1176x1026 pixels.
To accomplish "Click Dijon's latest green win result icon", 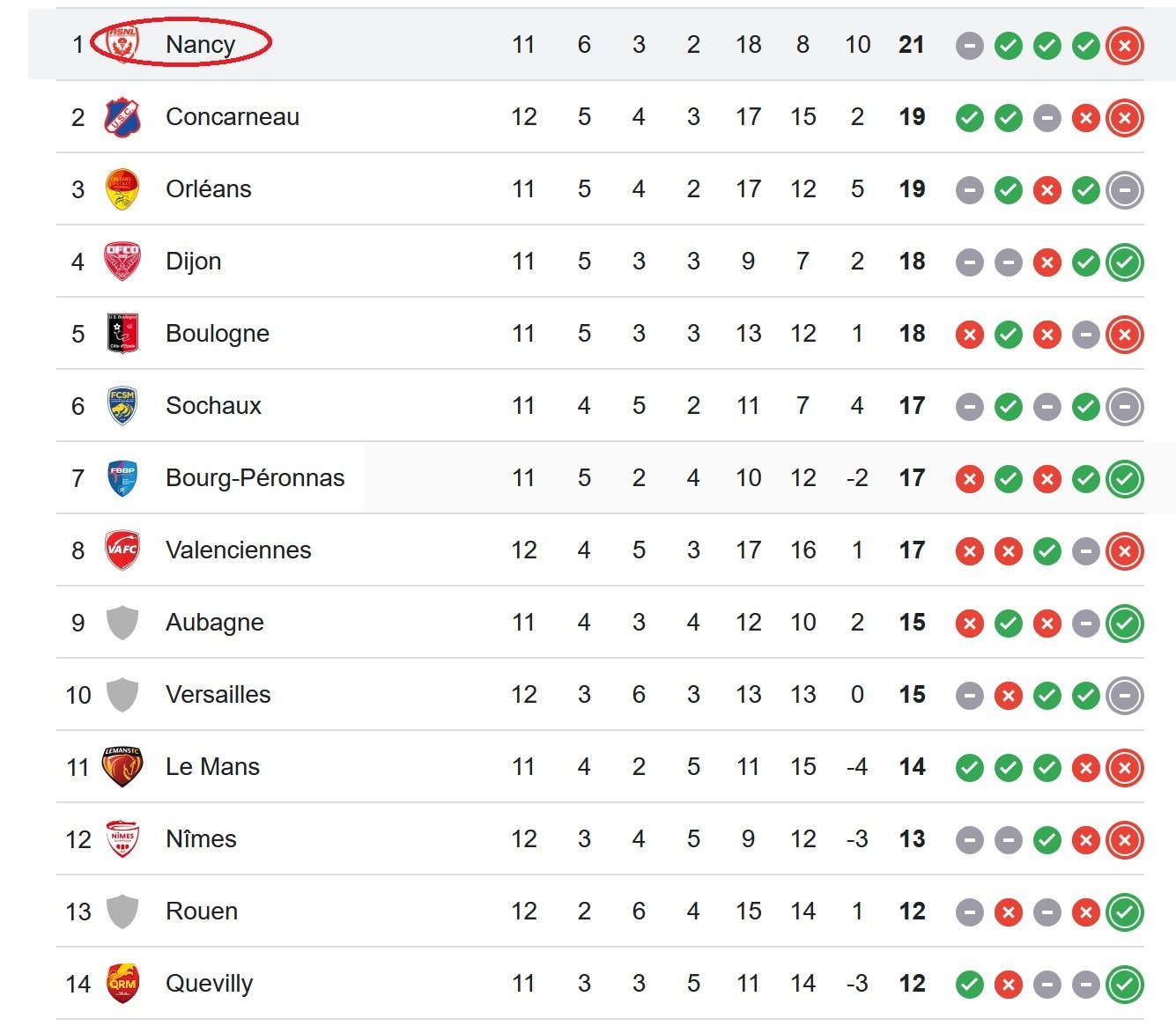I will (x=1125, y=262).
